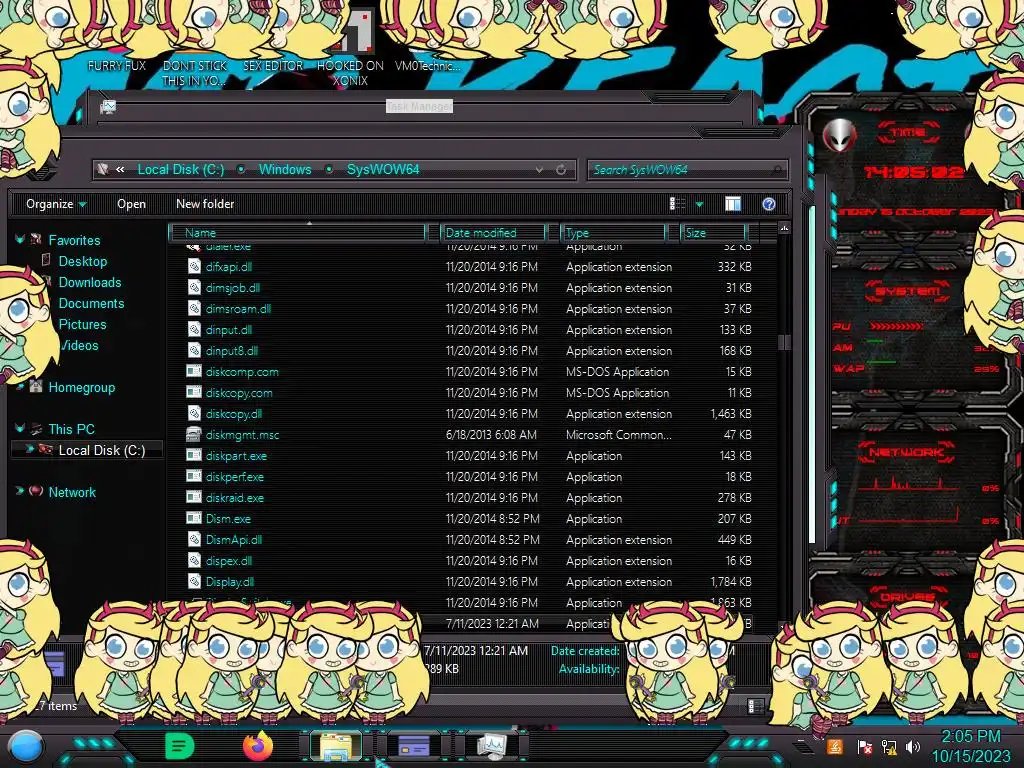Refresh the SysWOW64 folder

click(x=561, y=170)
